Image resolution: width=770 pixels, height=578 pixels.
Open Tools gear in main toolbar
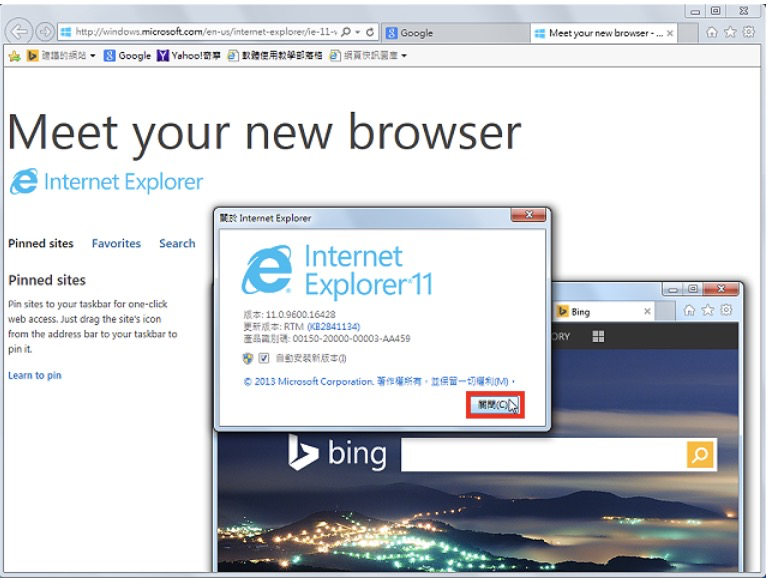pos(748,32)
